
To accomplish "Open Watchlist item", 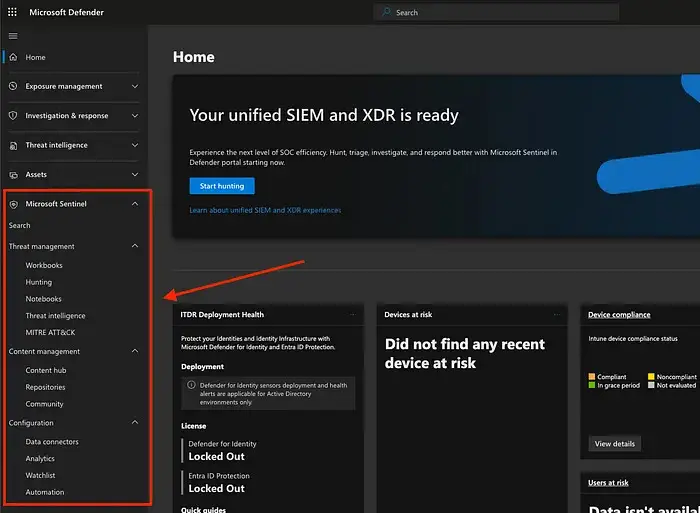I will click(40, 475).
